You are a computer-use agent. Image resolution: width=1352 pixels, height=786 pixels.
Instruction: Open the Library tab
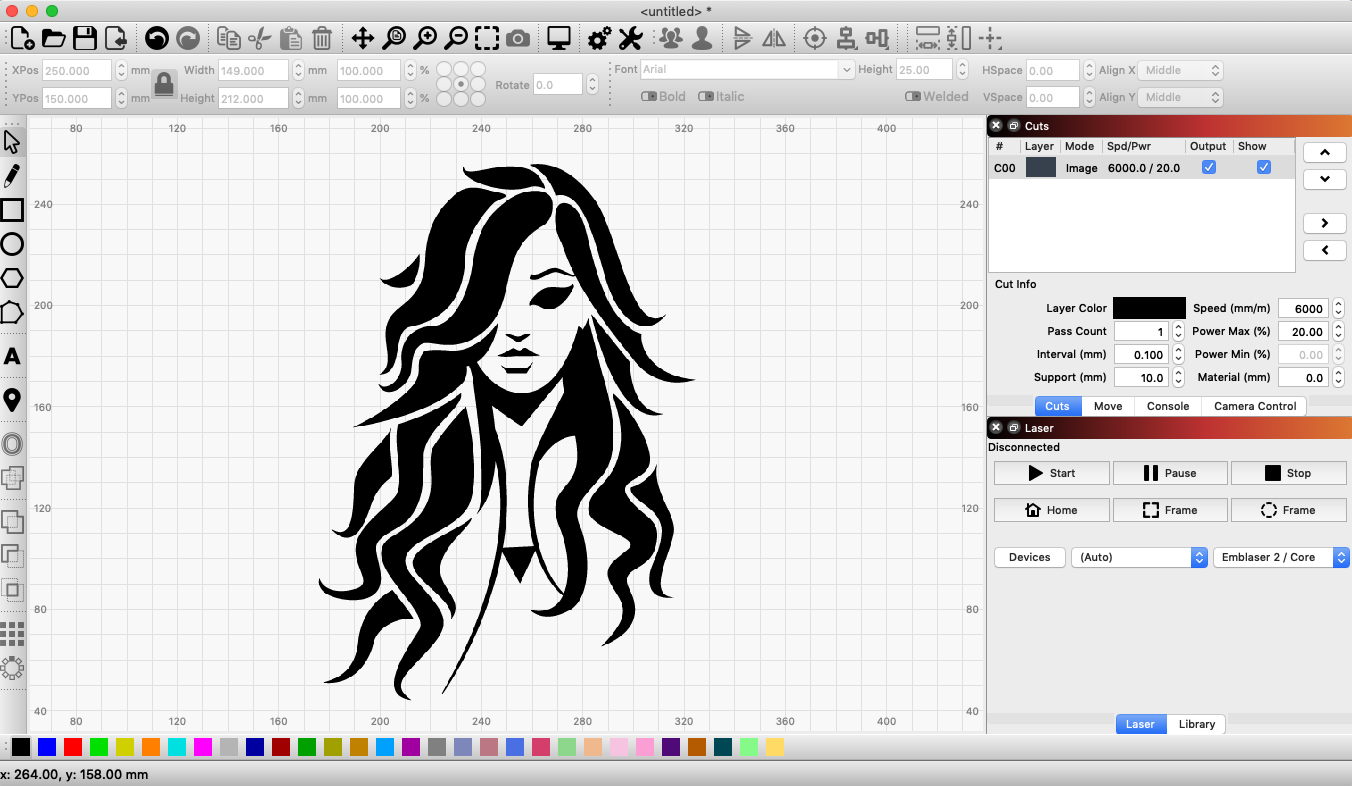click(1196, 724)
